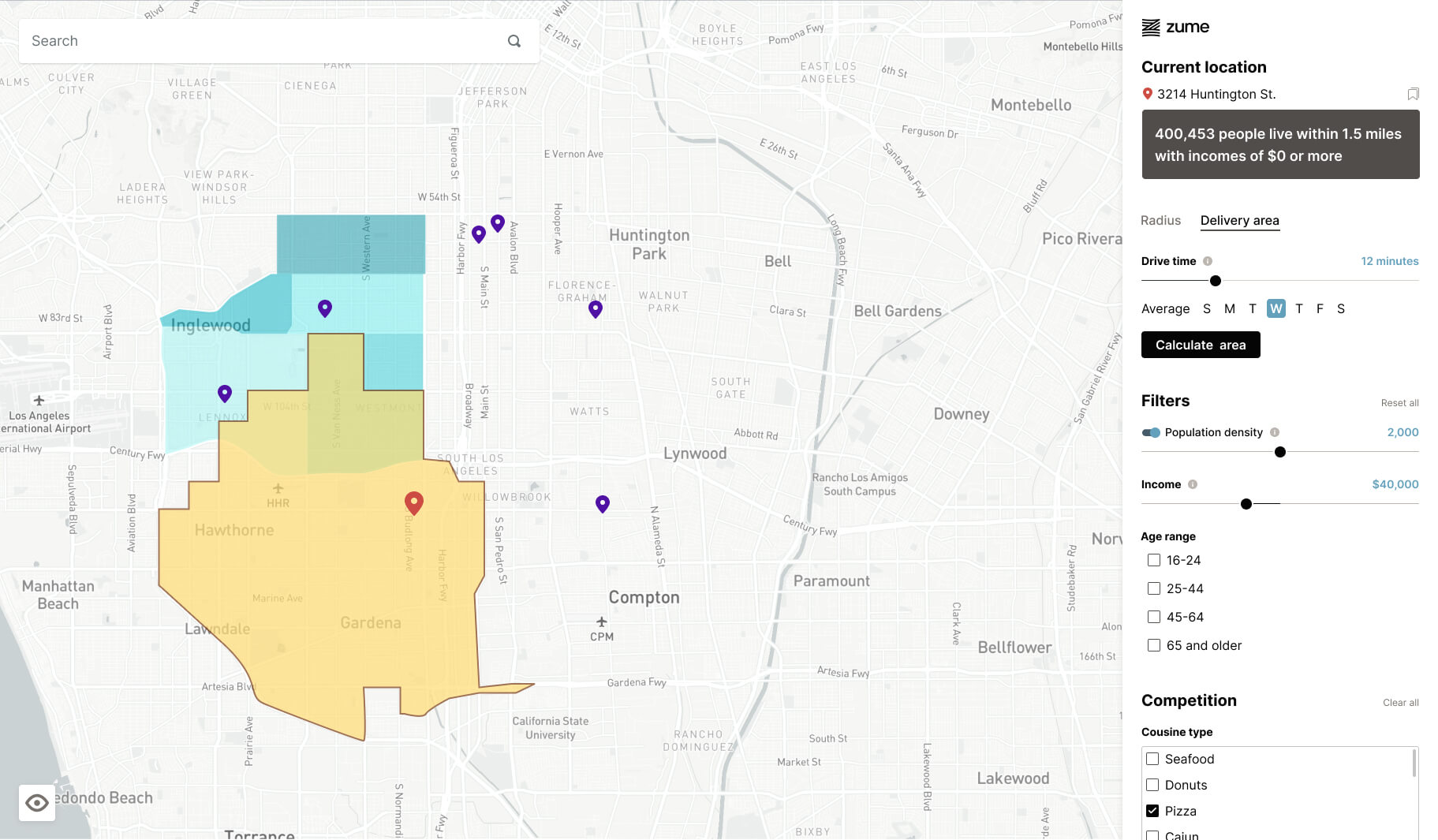The height and width of the screenshot is (840, 1438).
Task: Click the Bellflower map label
Action: [1014, 648]
